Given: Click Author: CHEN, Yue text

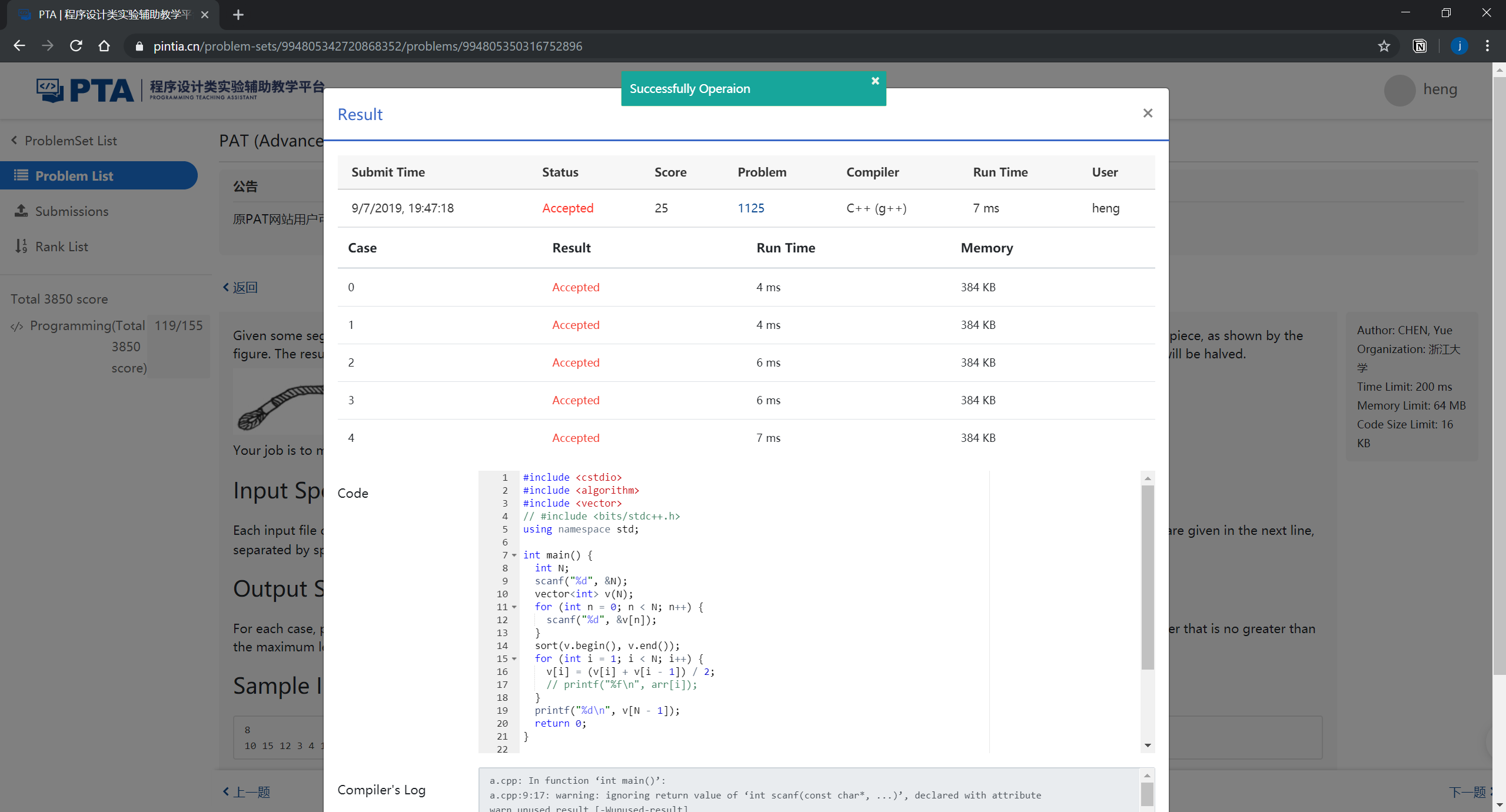Looking at the screenshot, I should point(1404,330).
